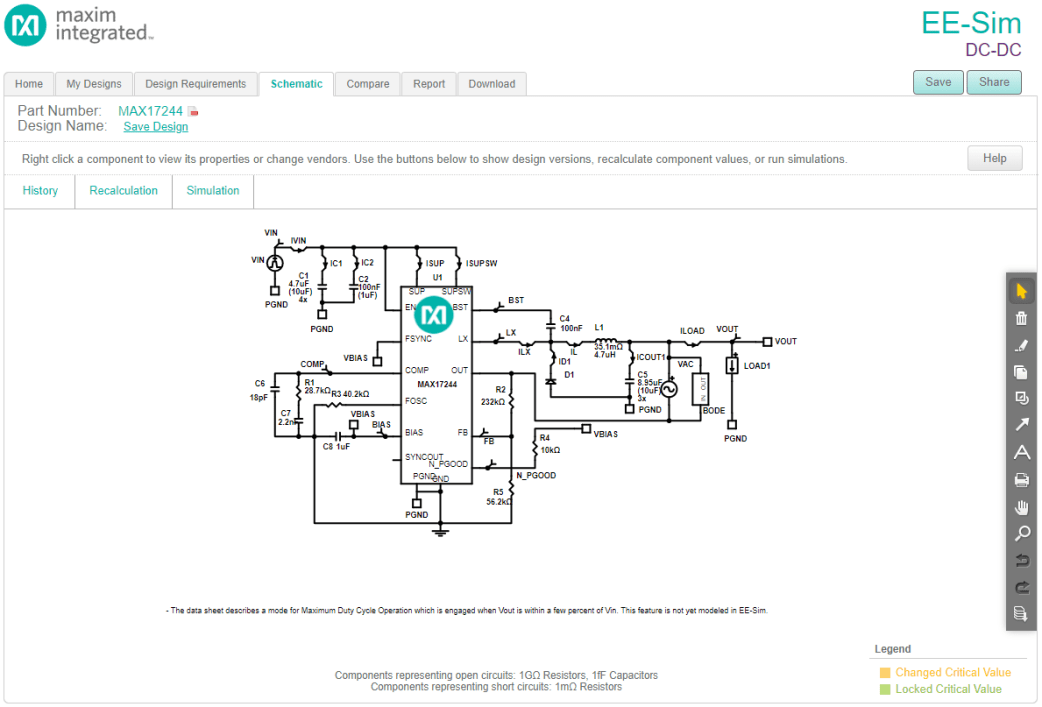Select the hand pan tool
Viewport: 1042px width, 707px height.
point(1021,507)
